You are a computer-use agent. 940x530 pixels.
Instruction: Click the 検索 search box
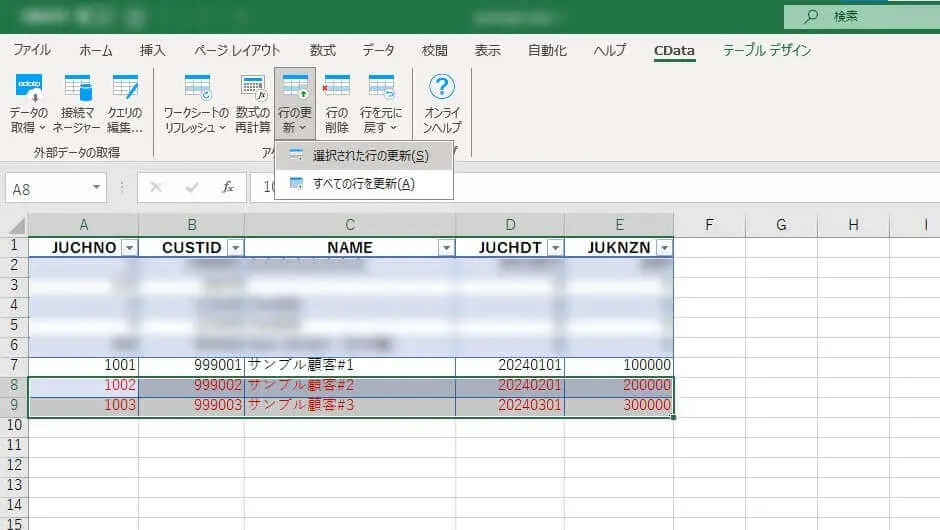click(x=862, y=16)
